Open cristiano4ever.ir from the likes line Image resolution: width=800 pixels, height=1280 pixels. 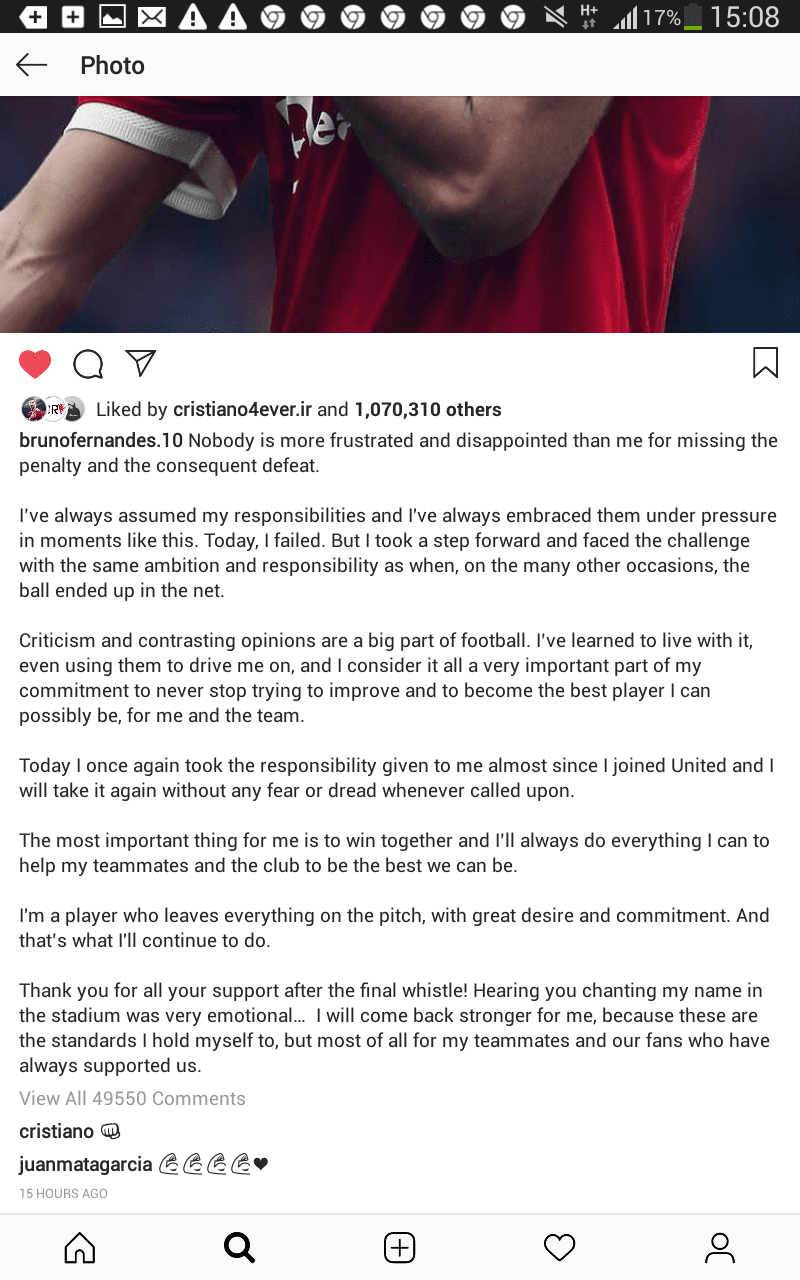242,409
